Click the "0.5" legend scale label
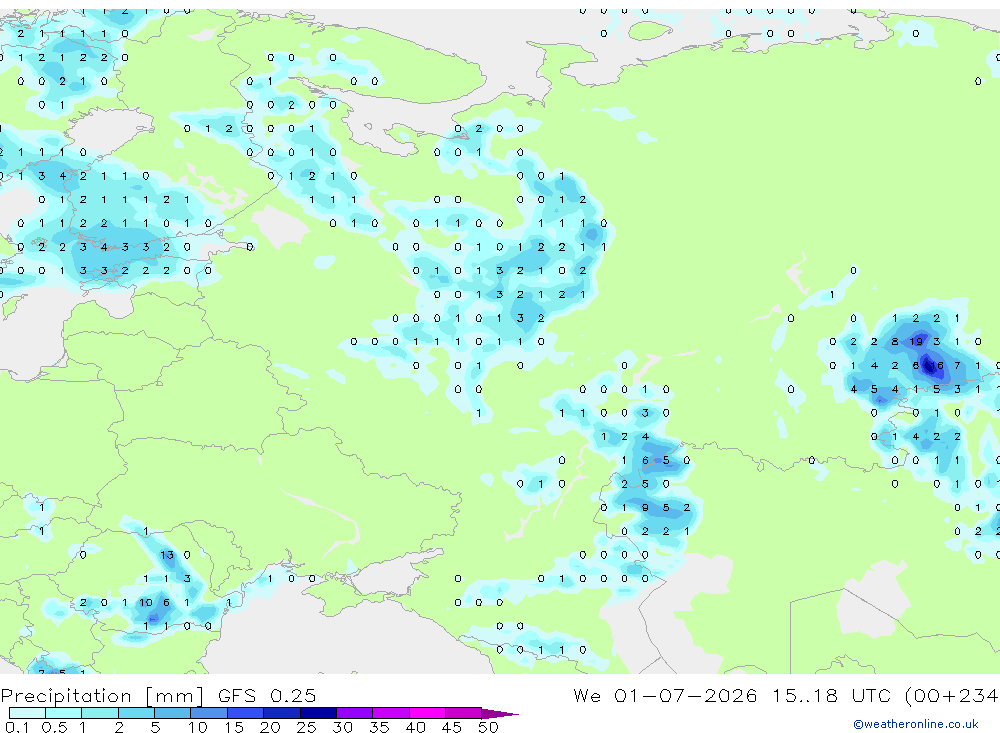 coord(54,727)
